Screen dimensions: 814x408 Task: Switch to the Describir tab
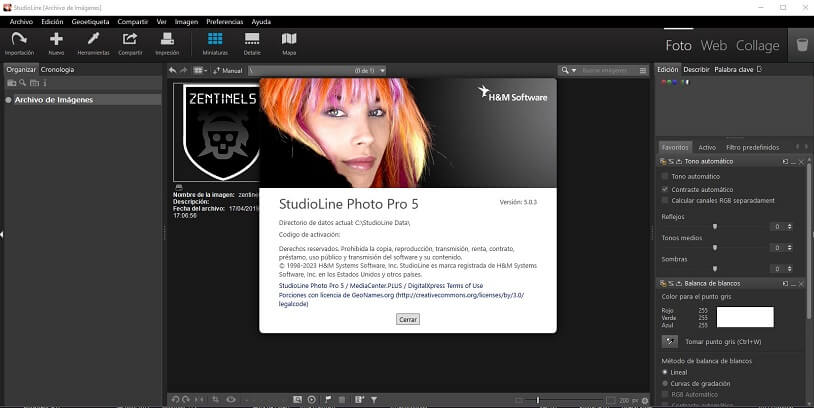tap(696, 69)
